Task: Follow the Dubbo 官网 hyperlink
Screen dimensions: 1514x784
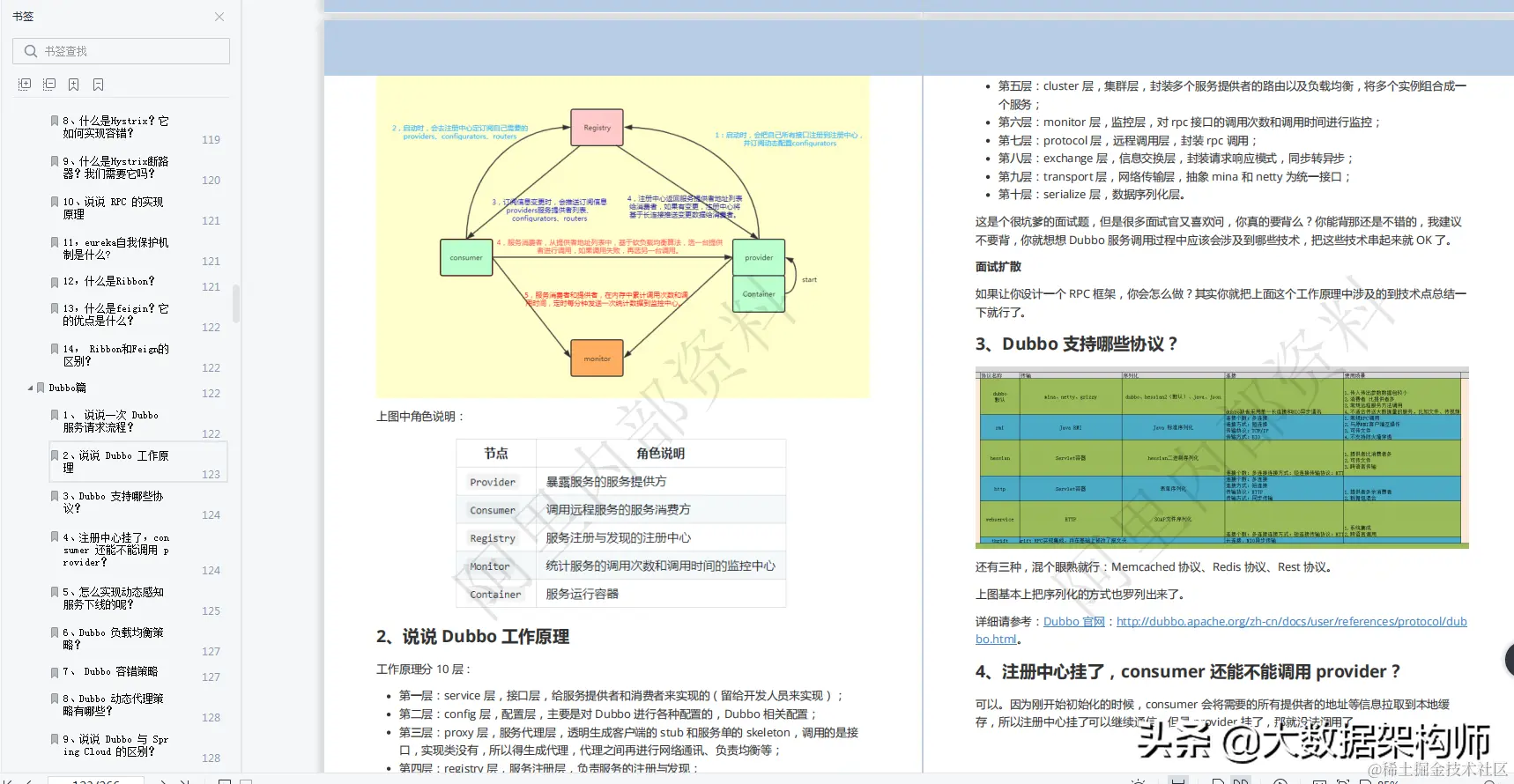Action: pos(1073,622)
